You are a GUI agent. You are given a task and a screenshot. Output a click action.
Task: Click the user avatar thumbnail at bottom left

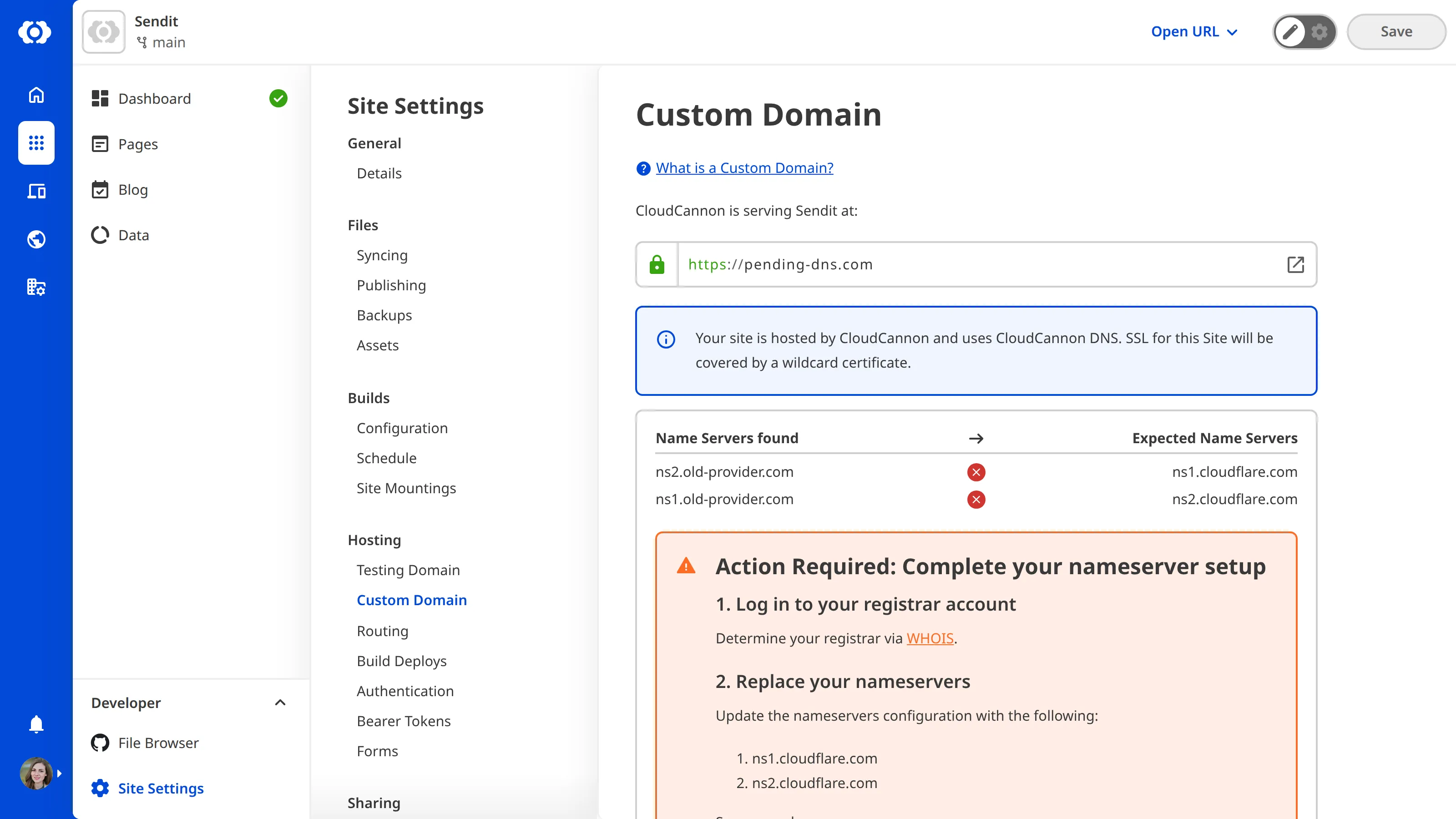pyautogui.click(x=35, y=773)
